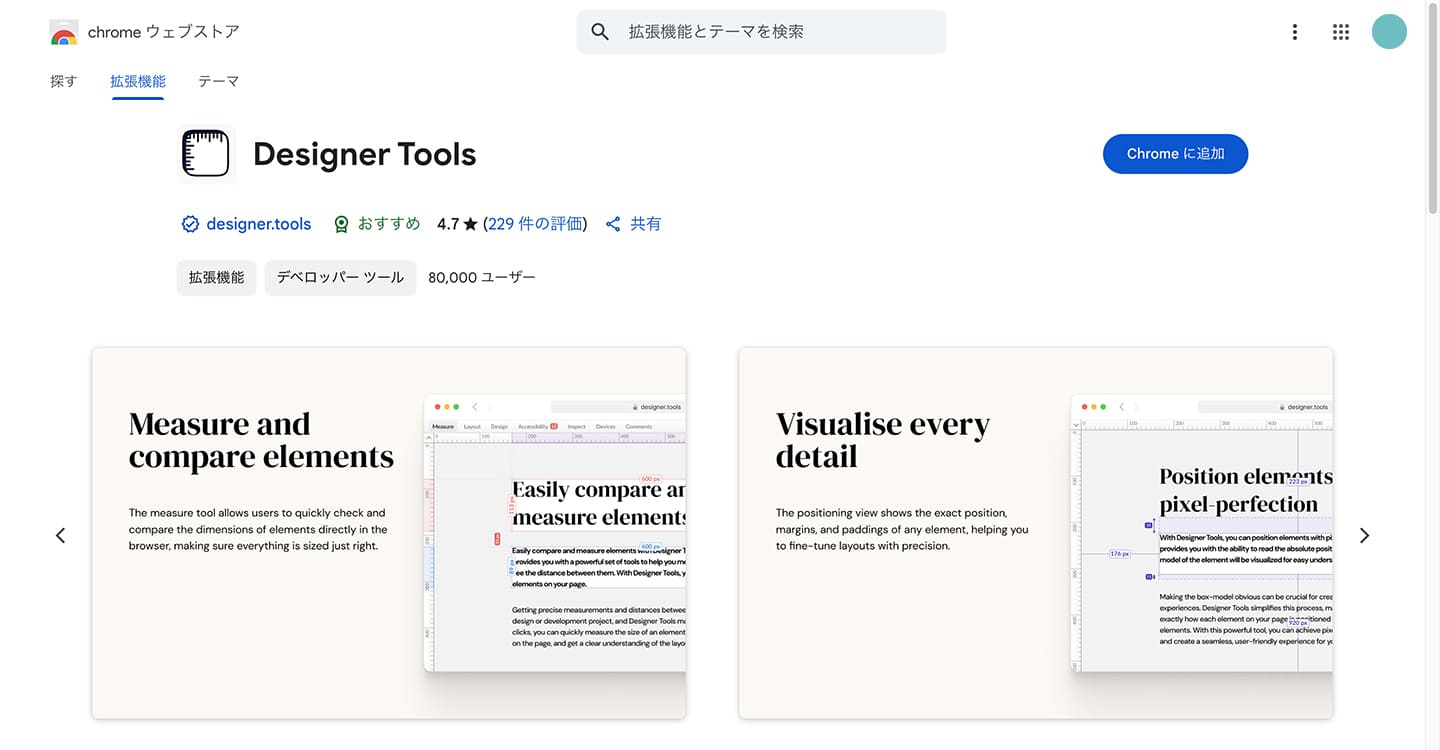Click the chrome ウェブストア title text
This screenshot has height=750, width=1440.
pyautogui.click(x=163, y=32)
